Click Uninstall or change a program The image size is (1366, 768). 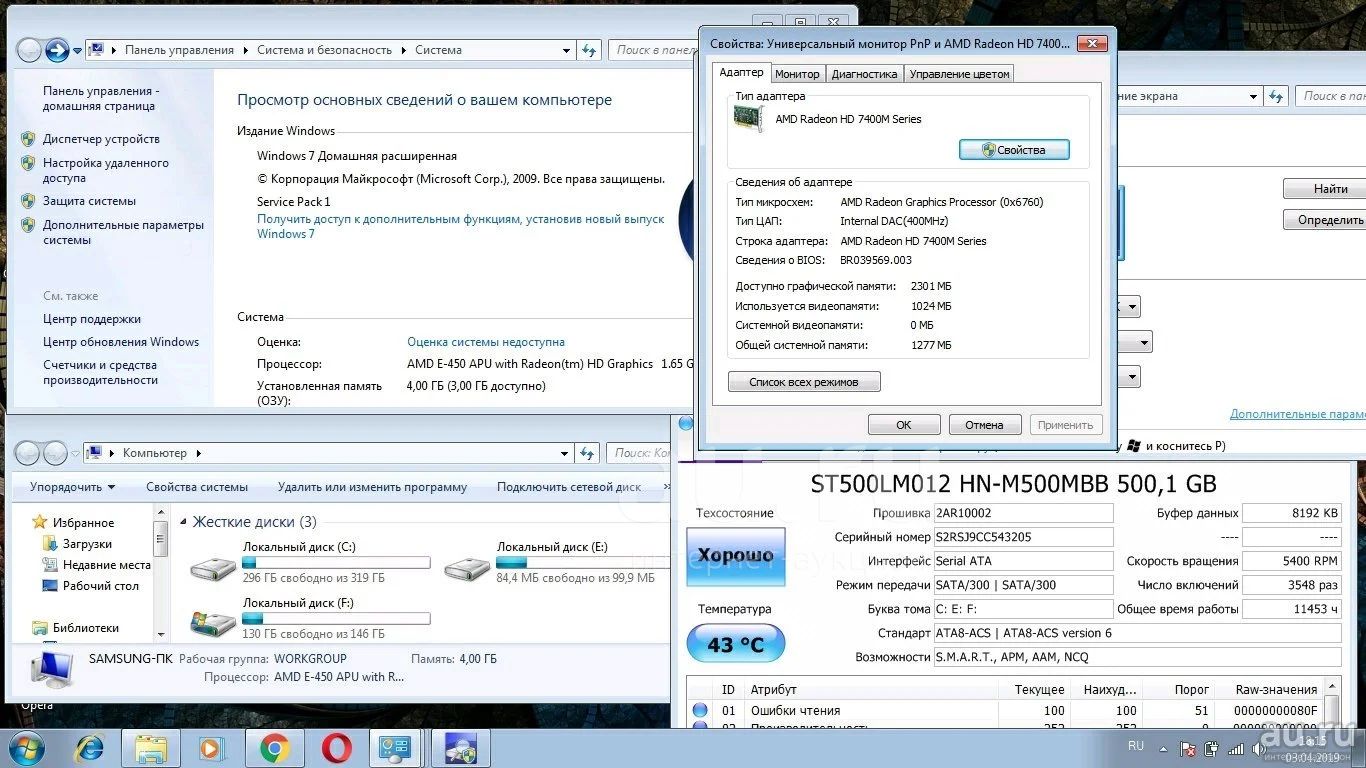tap(372, 487)
